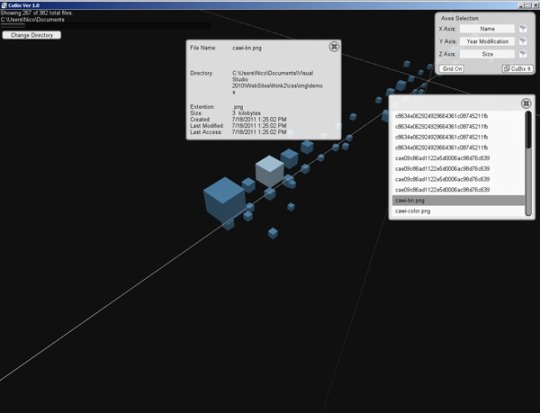Click the 'Last Modified' label in info panel

pyautogui.click(x=207, y=126)
